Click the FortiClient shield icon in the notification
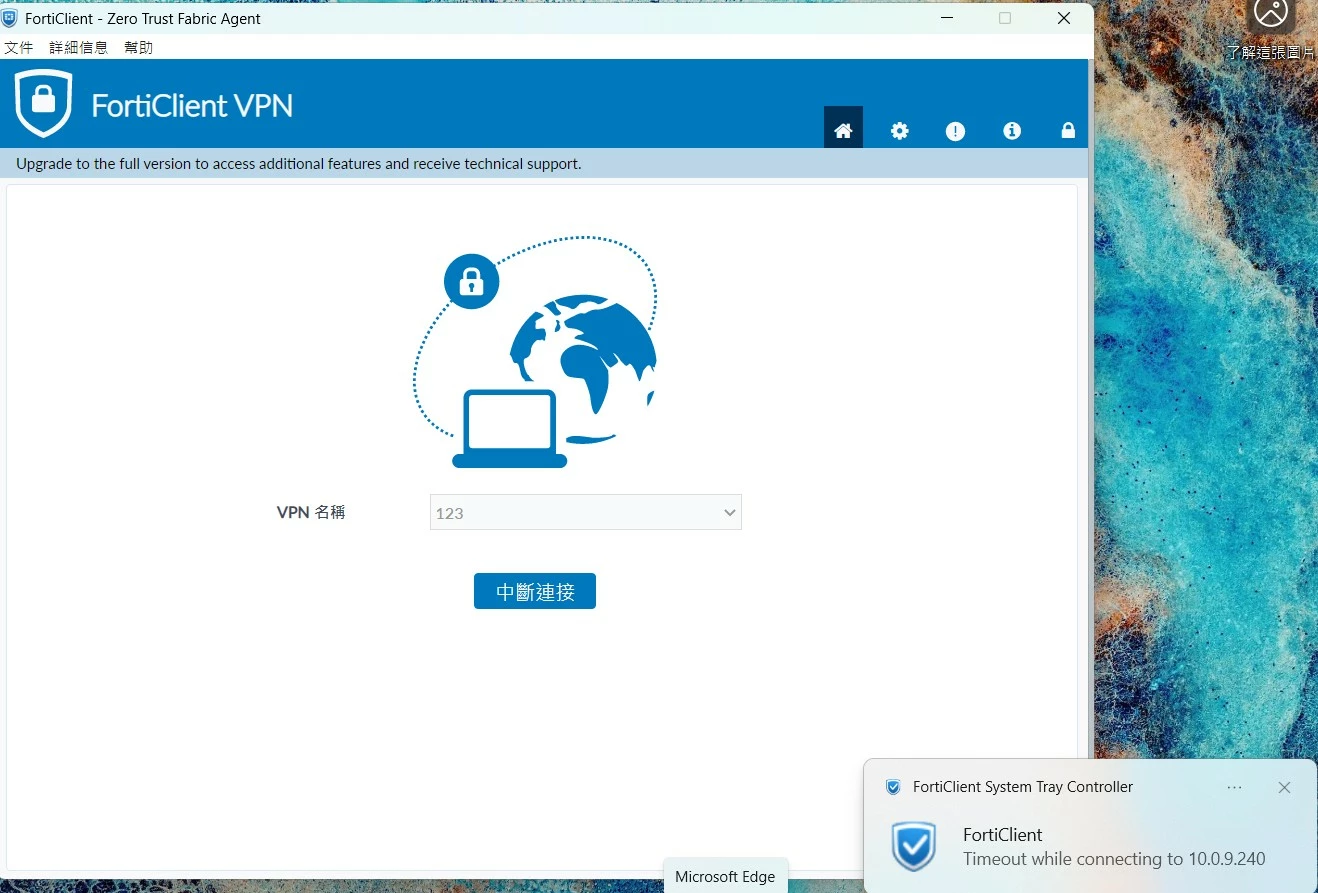Screen dimensions: 1318x893 [x=913, y=846]
